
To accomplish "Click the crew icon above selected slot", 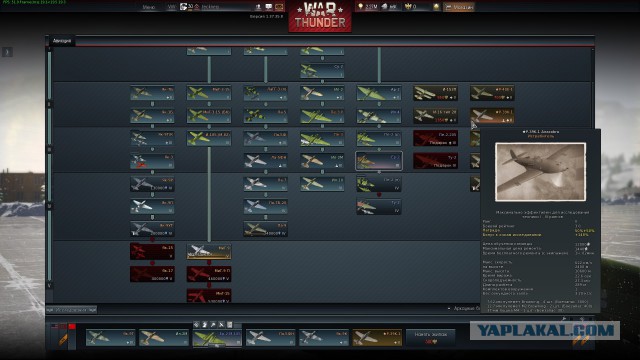I will click(205, 325).
